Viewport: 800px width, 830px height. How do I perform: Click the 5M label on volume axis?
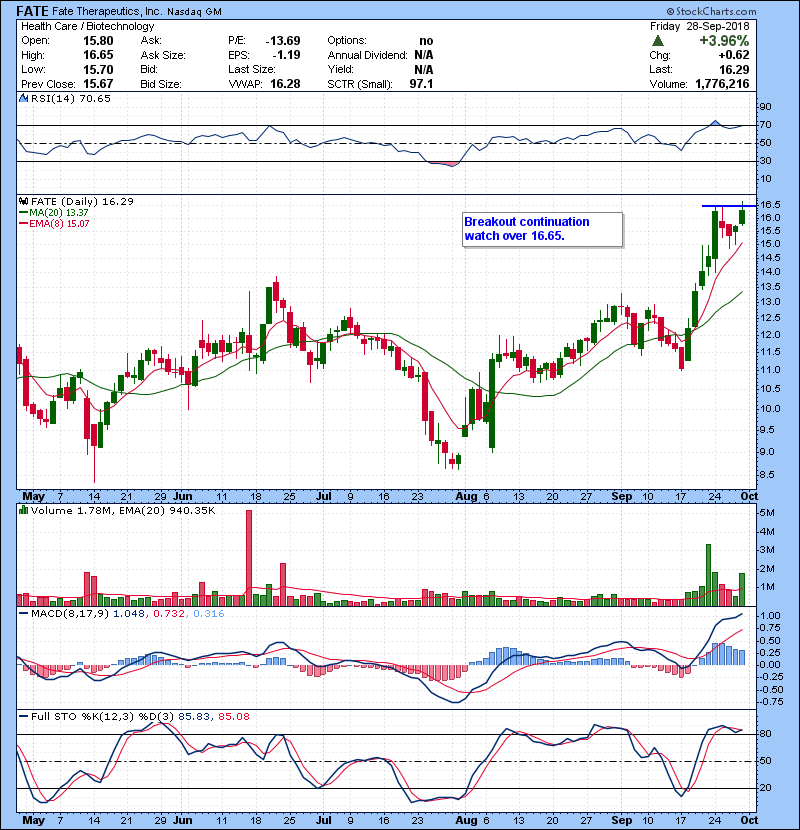pos(767,513)
